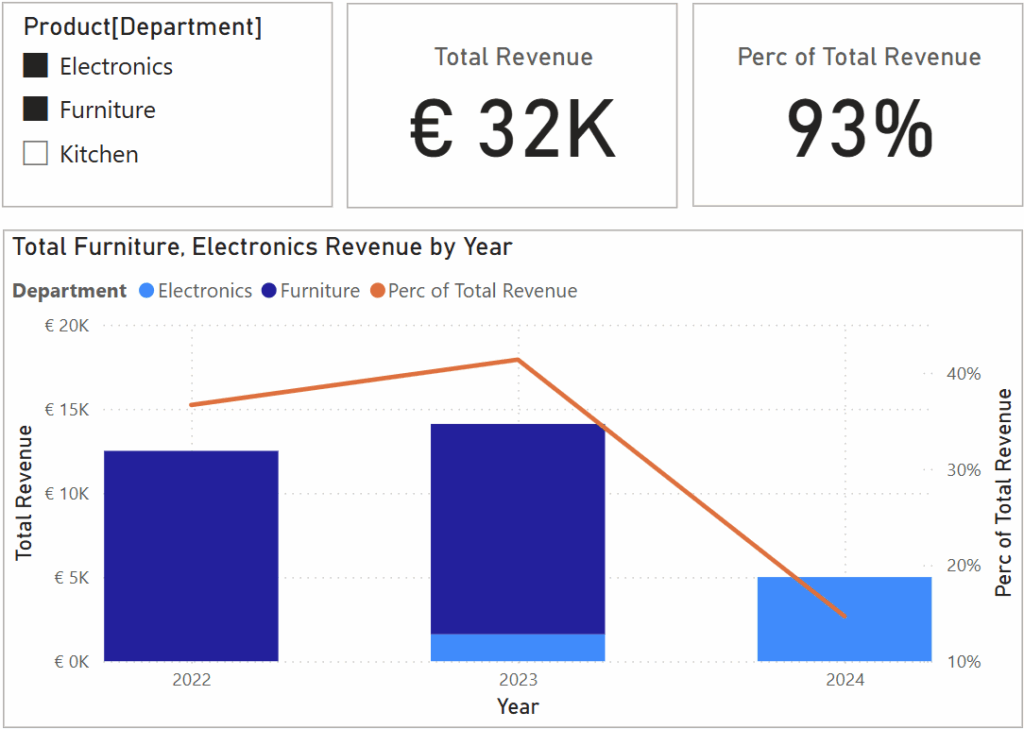Enable the Kitchen department checkbox
Image resolution: width=1024 pixels, height=729 pixels.
pyautogui.click(x=36, y=154)
